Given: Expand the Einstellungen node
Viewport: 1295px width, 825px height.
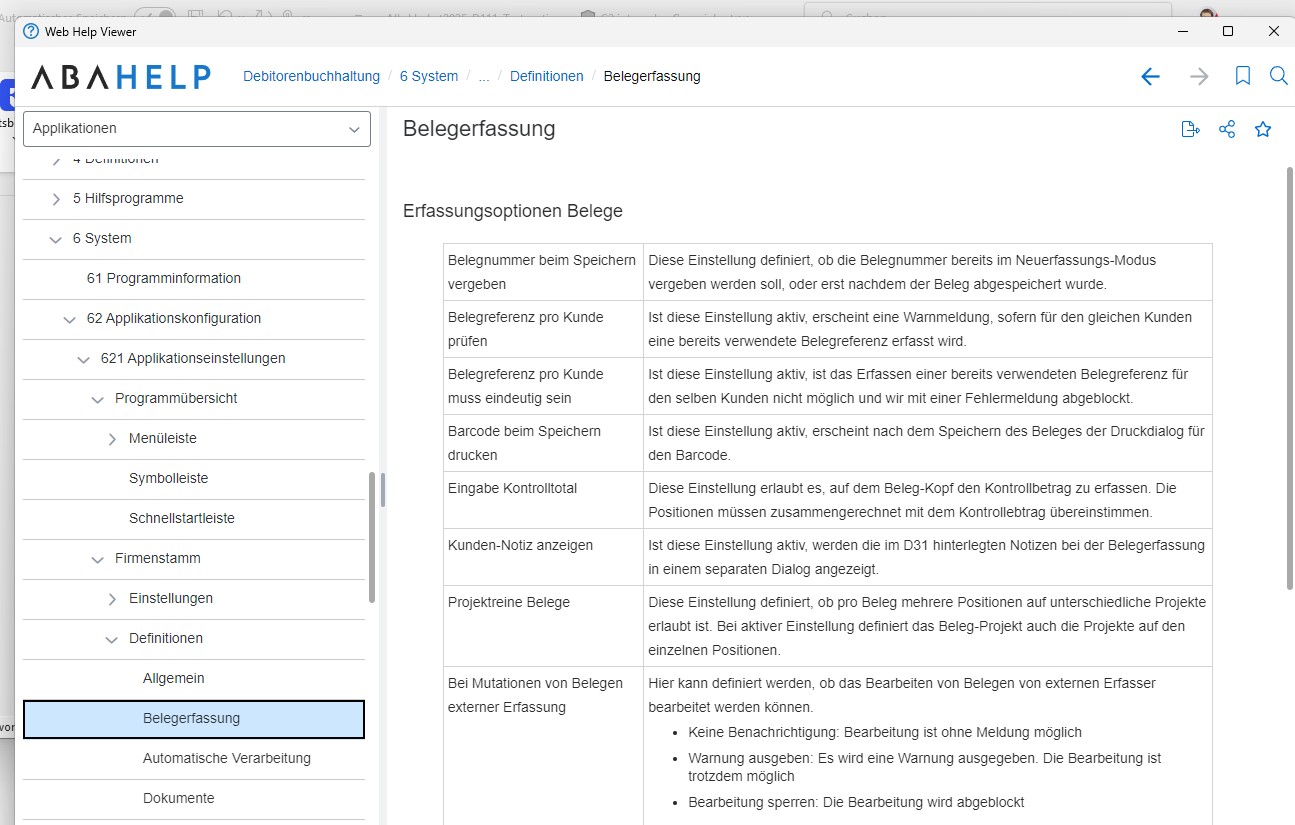Looking at the screenshot, I should (x=112, y=599).
